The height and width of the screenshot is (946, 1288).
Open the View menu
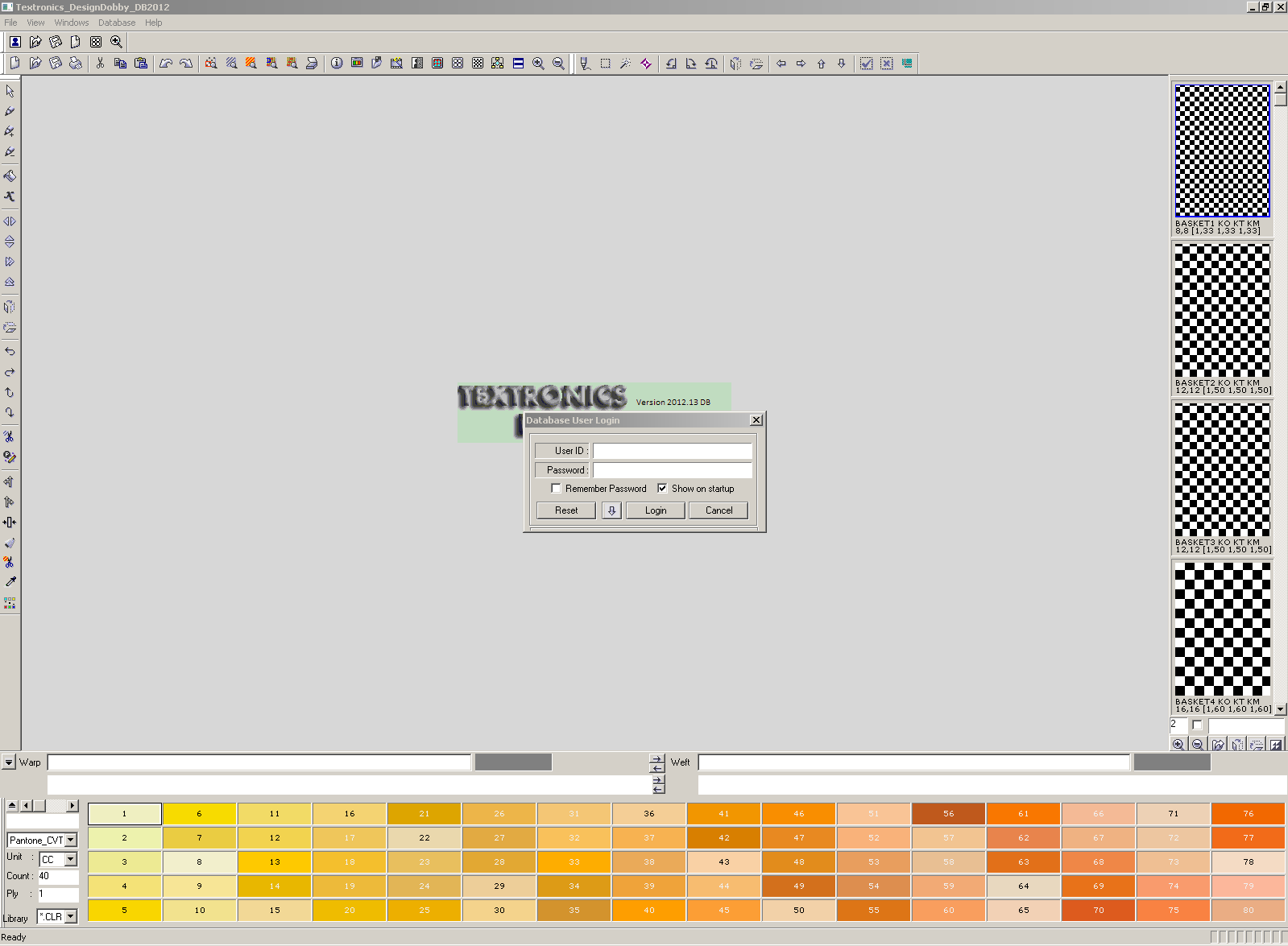click(36, 23)
